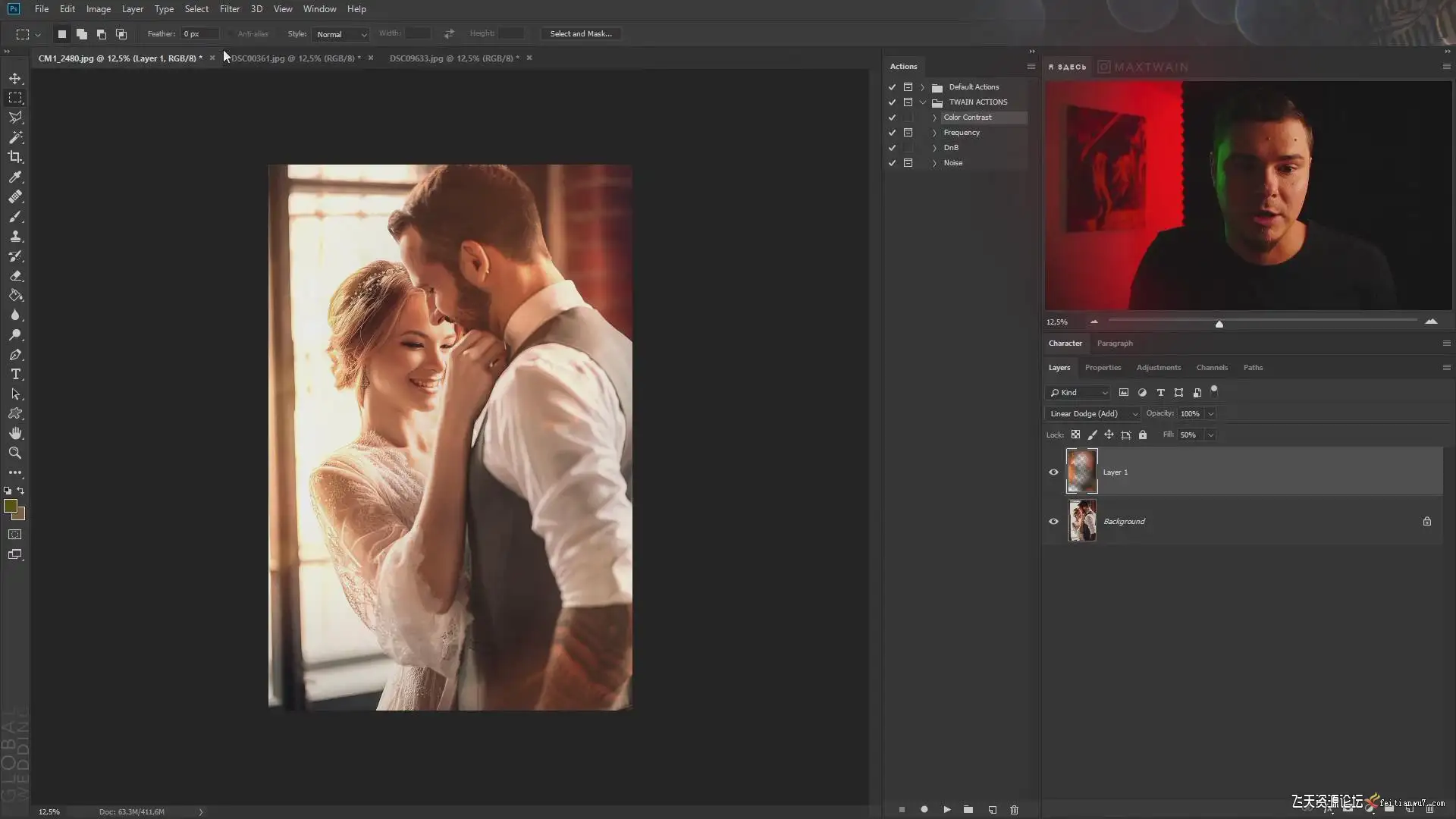
Task: Click the foreground color swatch
Action: 11,506
